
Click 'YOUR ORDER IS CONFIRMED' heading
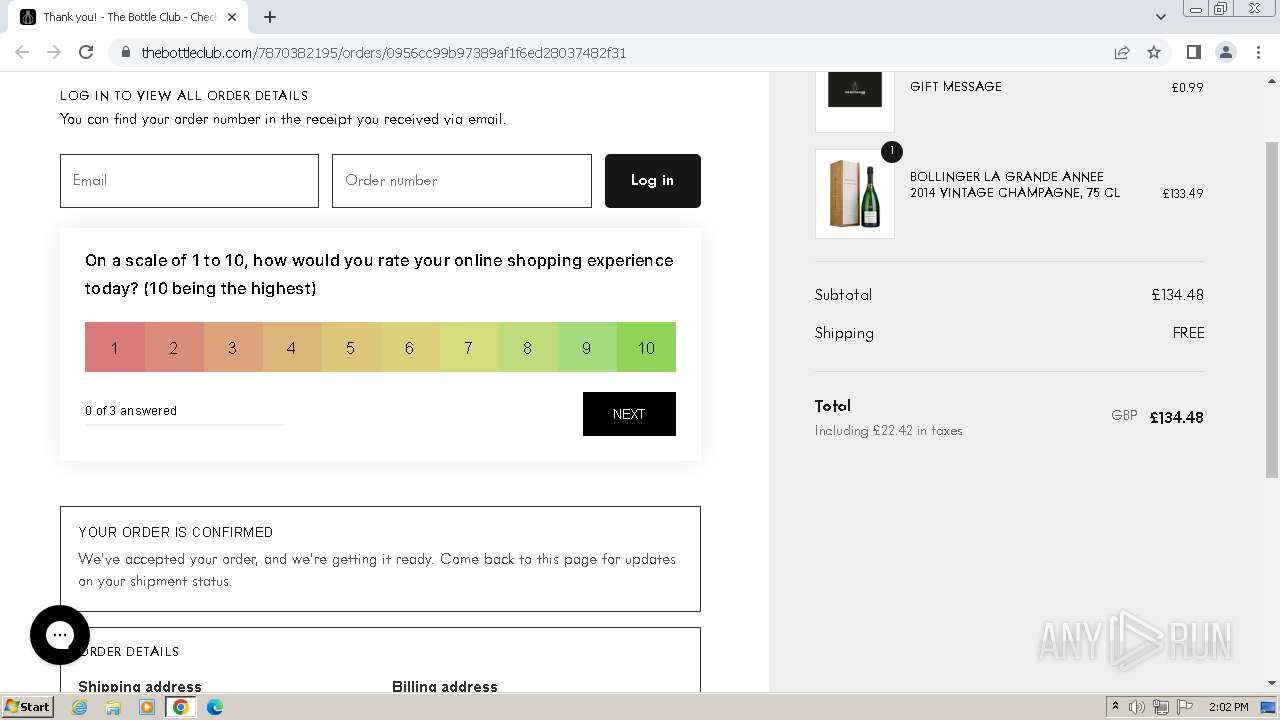pos(175,532)
